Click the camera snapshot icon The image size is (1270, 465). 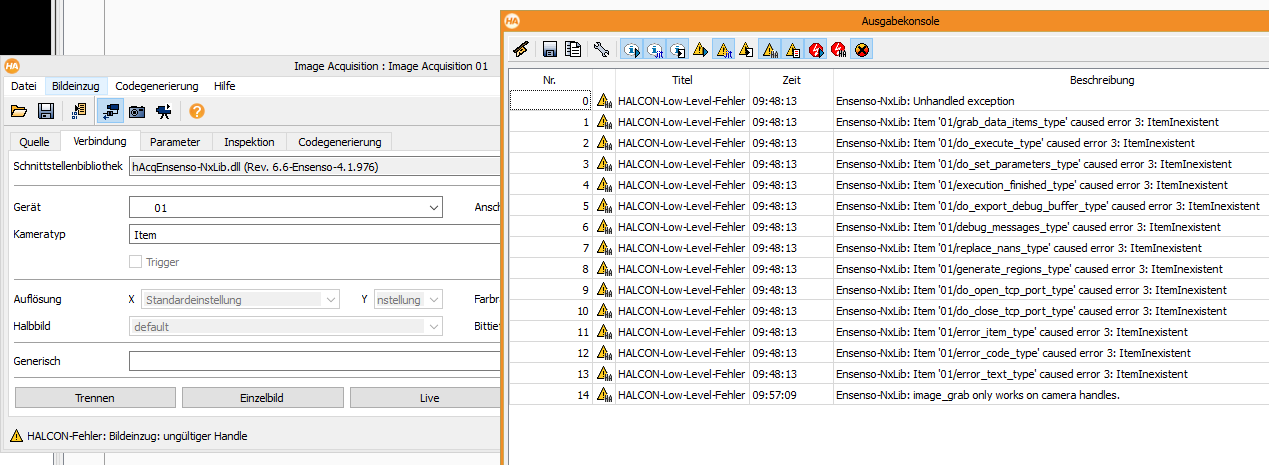137,111
